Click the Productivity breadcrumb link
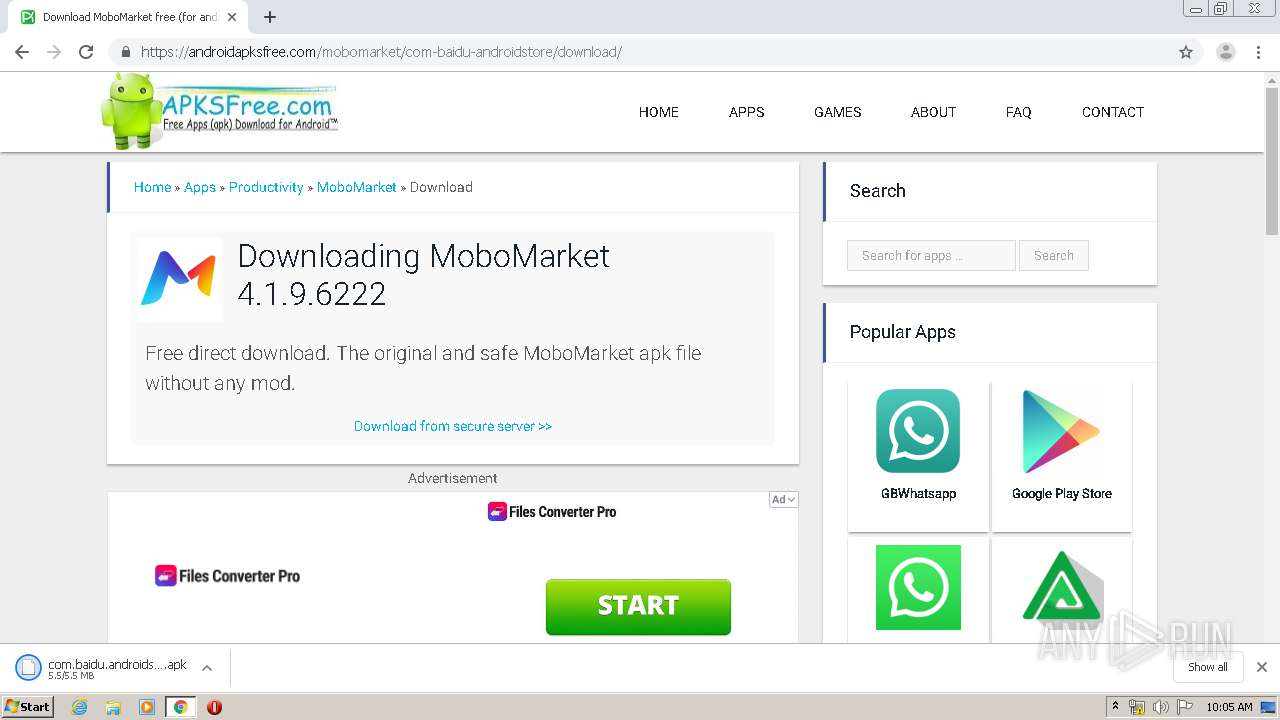 [x=266, y=187]
